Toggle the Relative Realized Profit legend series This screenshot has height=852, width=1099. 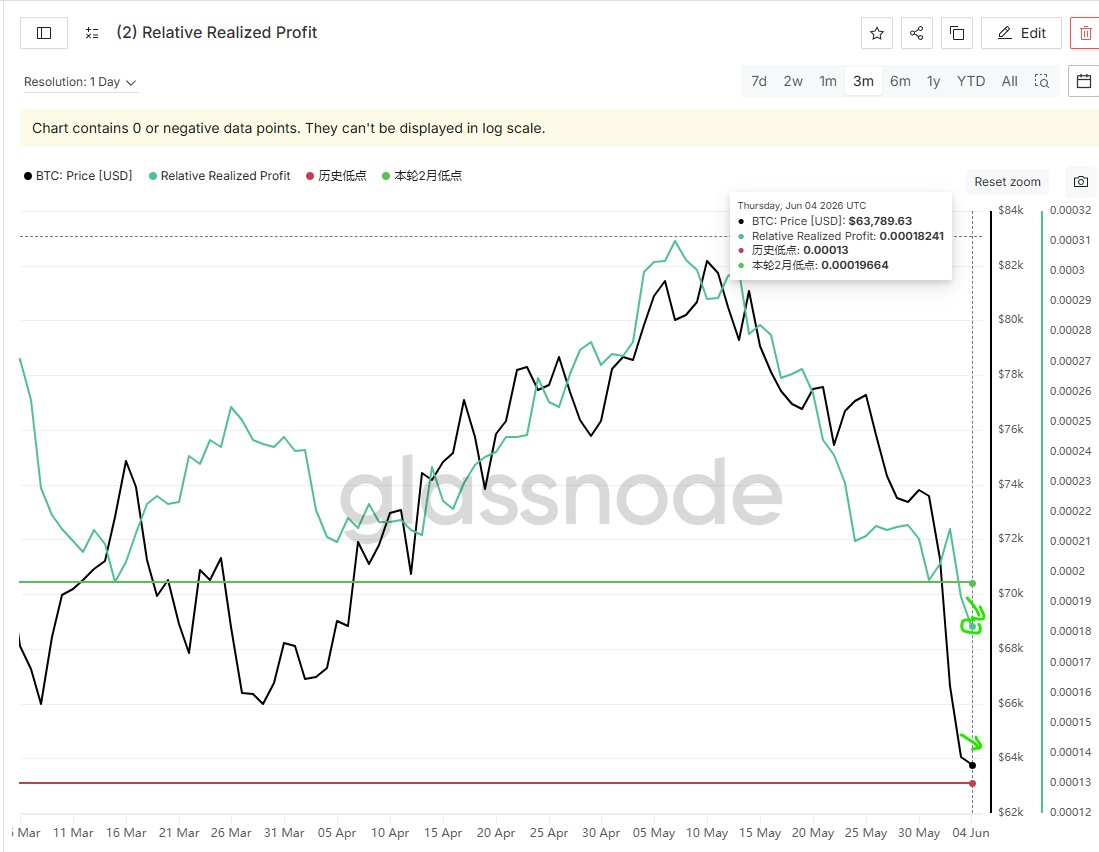pos(219,176)
